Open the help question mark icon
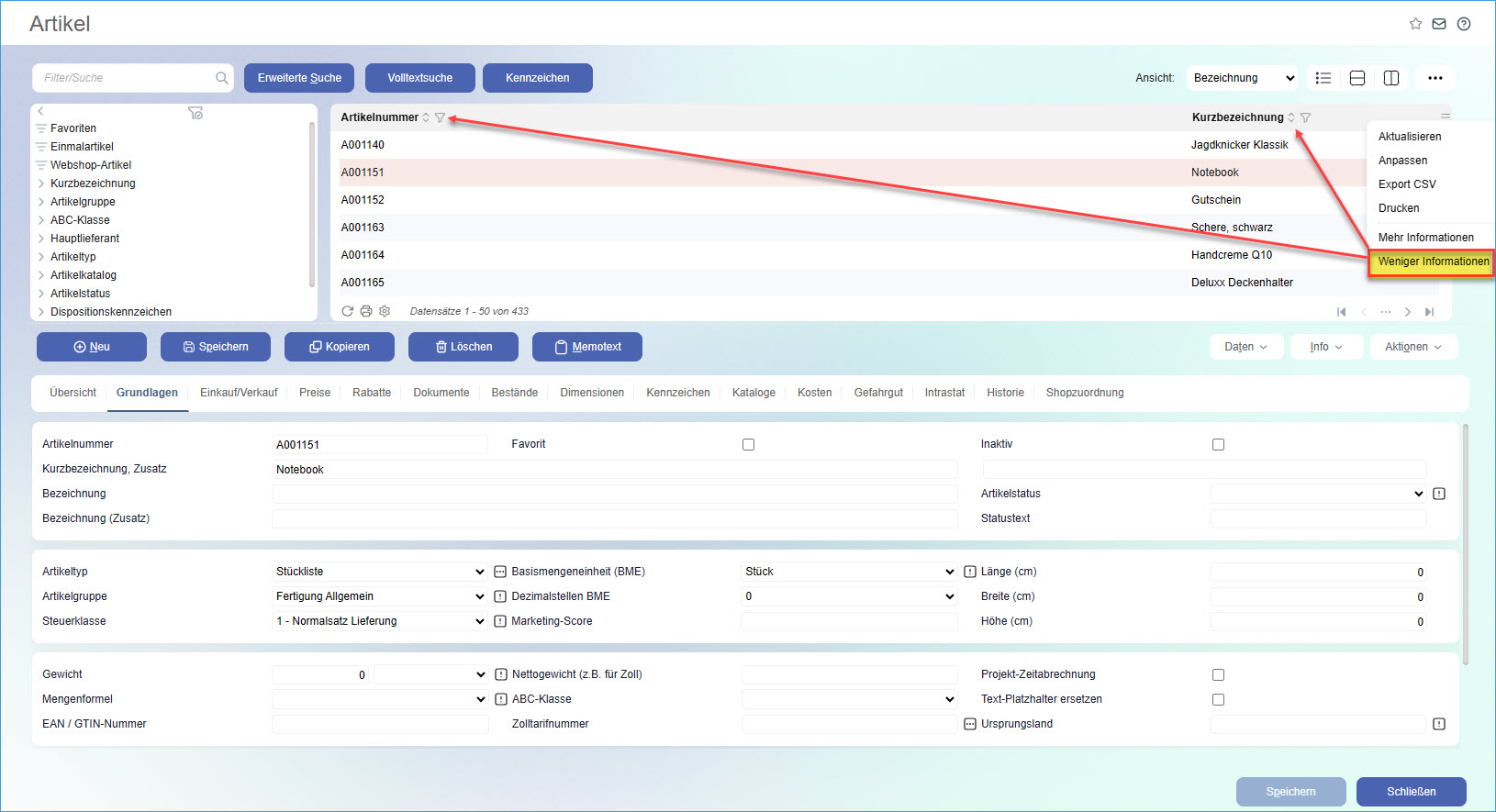This screenshot has width=1496, height=812. point(1464,24)
